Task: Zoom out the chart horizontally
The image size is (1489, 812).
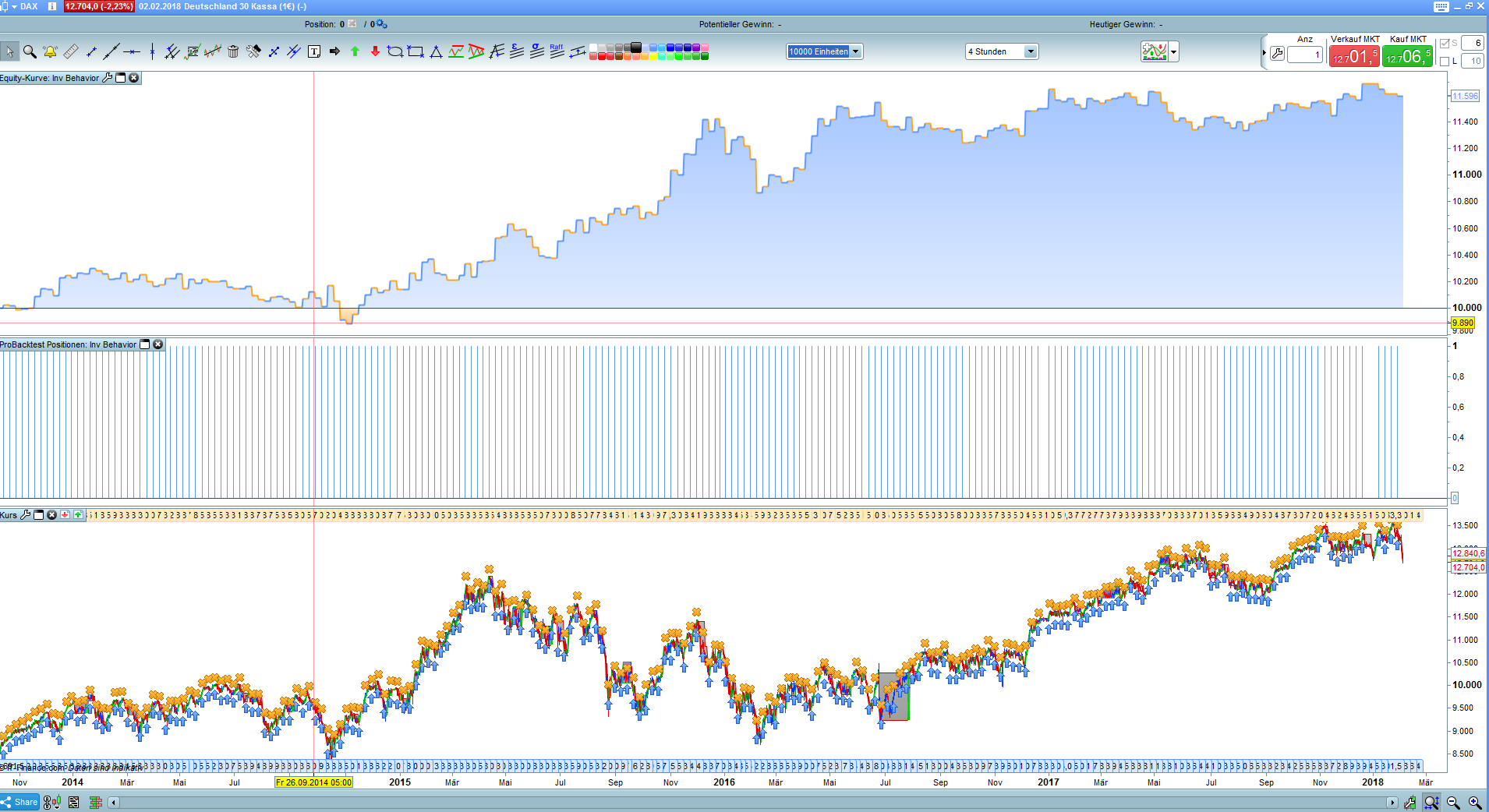Action: pos(1453,803)
